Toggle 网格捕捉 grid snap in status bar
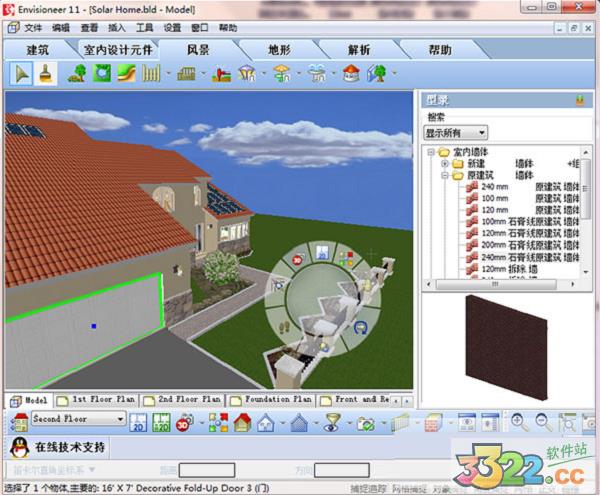 point(409,488)
